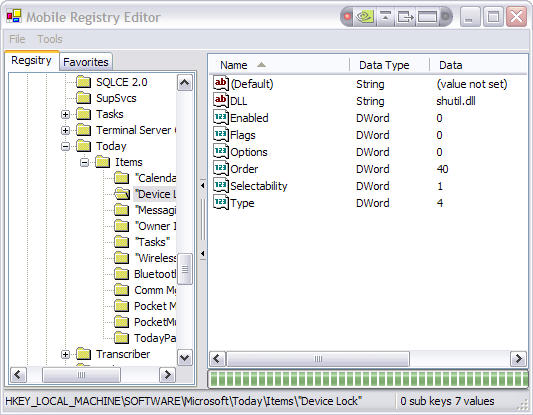
Task: Click the move-window-to-display nView button
Action: point(405,16)
